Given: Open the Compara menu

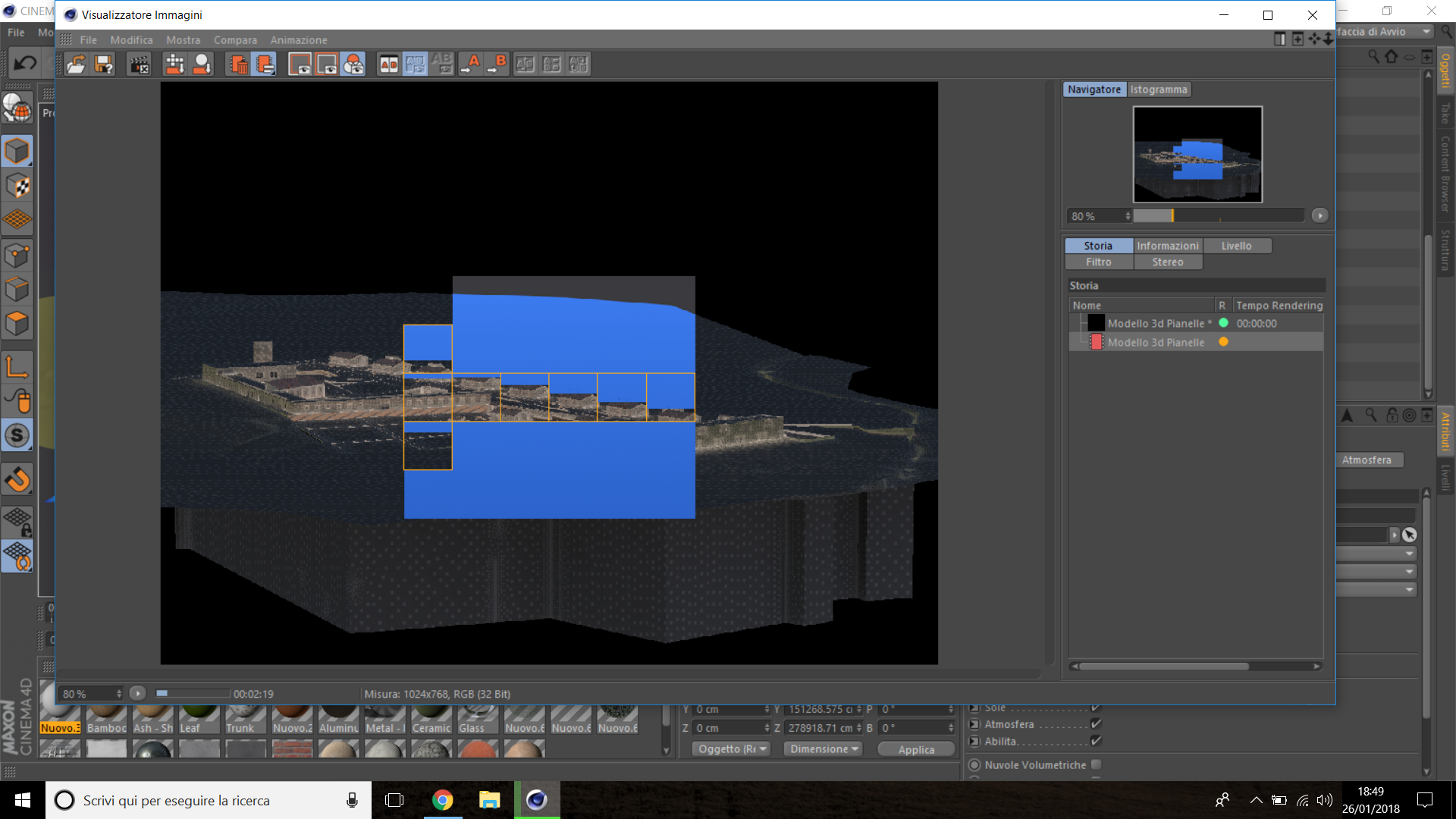Looking at the screenshot, I should [235, 40].
